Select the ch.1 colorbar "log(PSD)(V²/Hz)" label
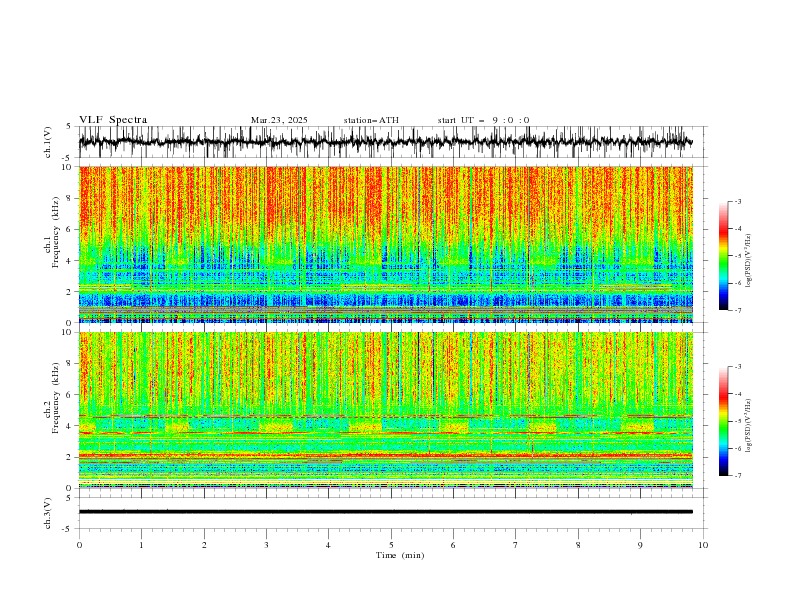The height and width of the screenshot is (612, 792). [x=749, y=261]
